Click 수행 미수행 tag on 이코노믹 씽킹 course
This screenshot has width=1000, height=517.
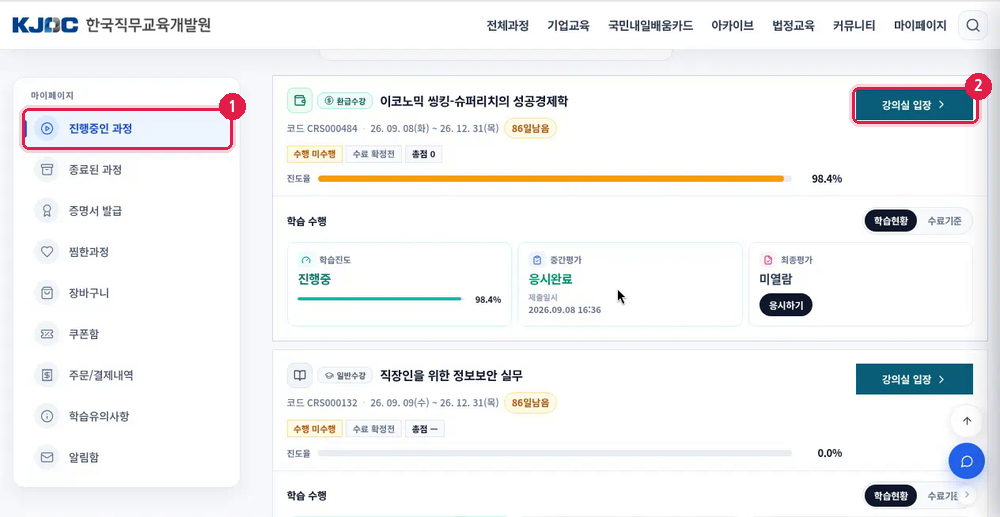[x=315, y=154]
